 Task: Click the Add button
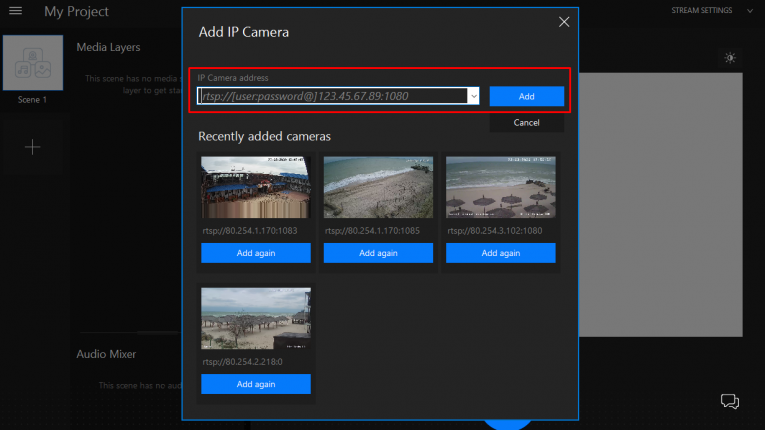[x=526, y=96]
